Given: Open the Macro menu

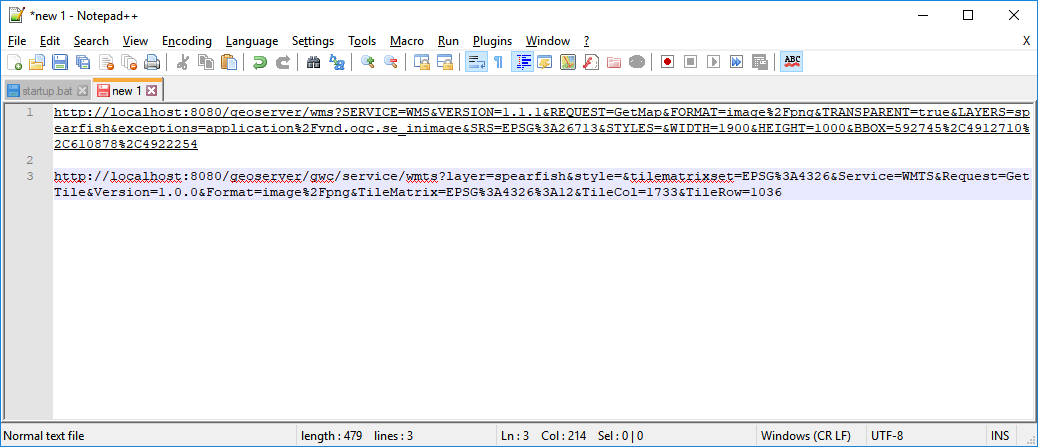Looking at the screenshot, I should [406, 41].
